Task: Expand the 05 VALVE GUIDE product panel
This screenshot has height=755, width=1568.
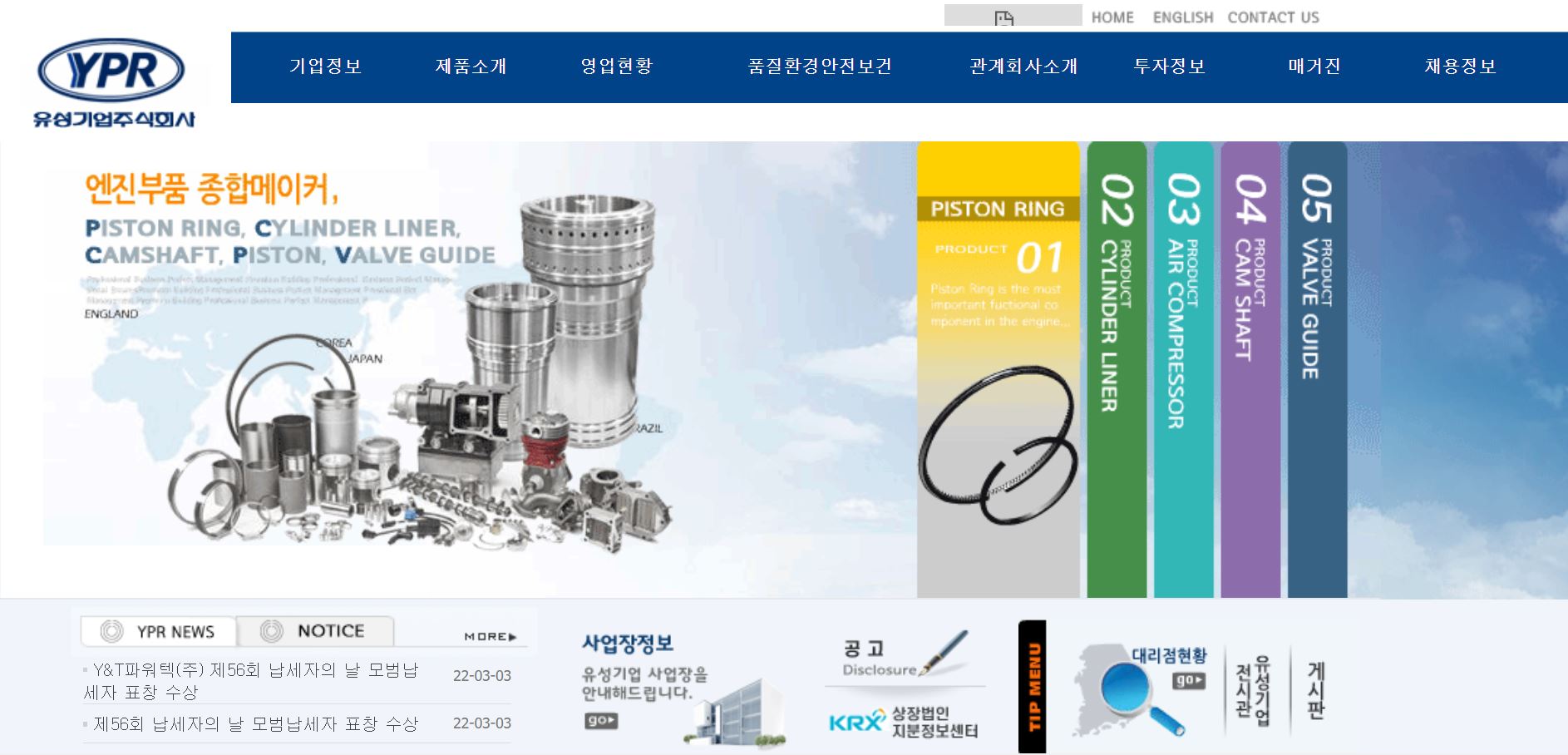Action: point(1317,369)
